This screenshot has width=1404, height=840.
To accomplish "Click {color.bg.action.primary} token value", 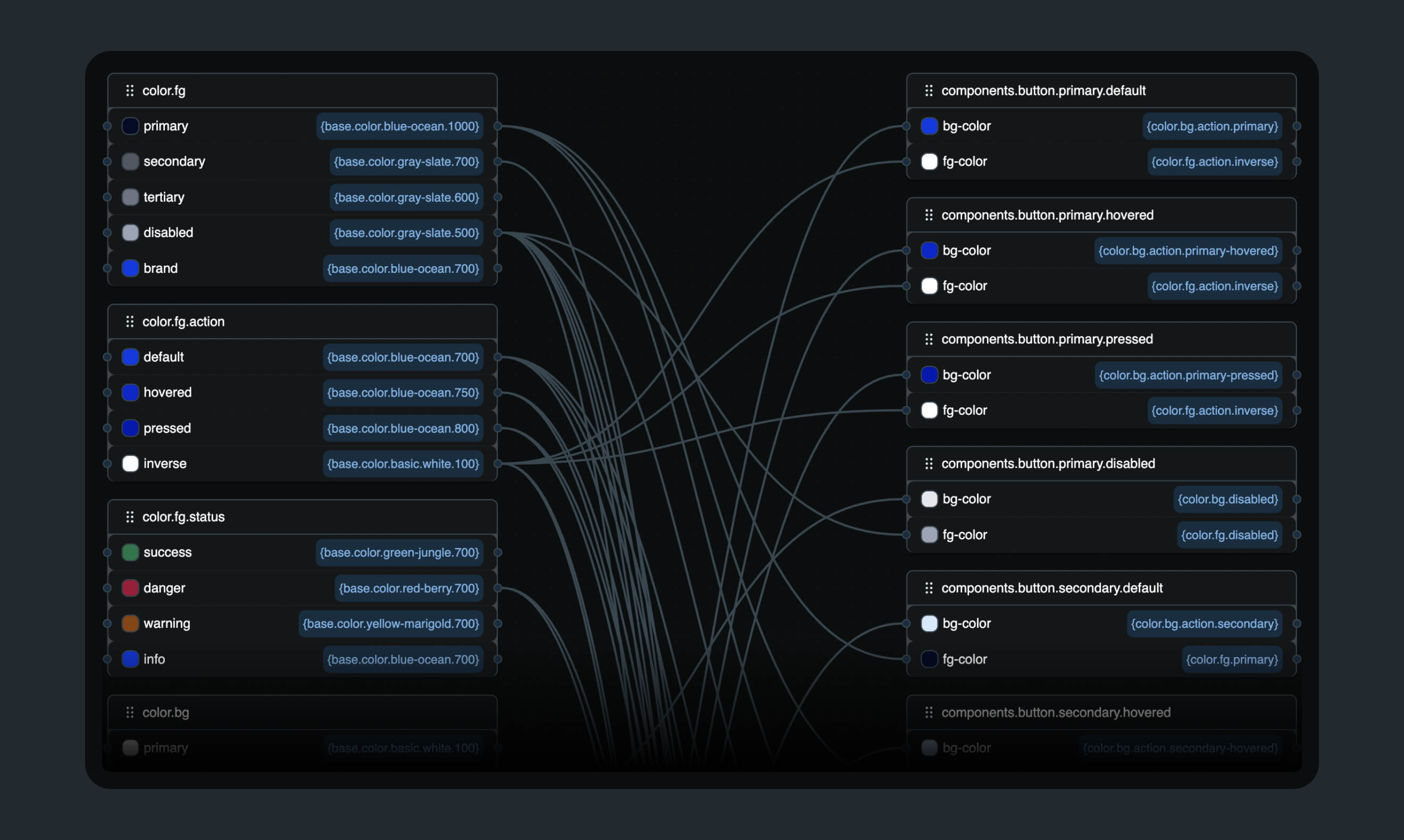I will [x=1212, y=126].
